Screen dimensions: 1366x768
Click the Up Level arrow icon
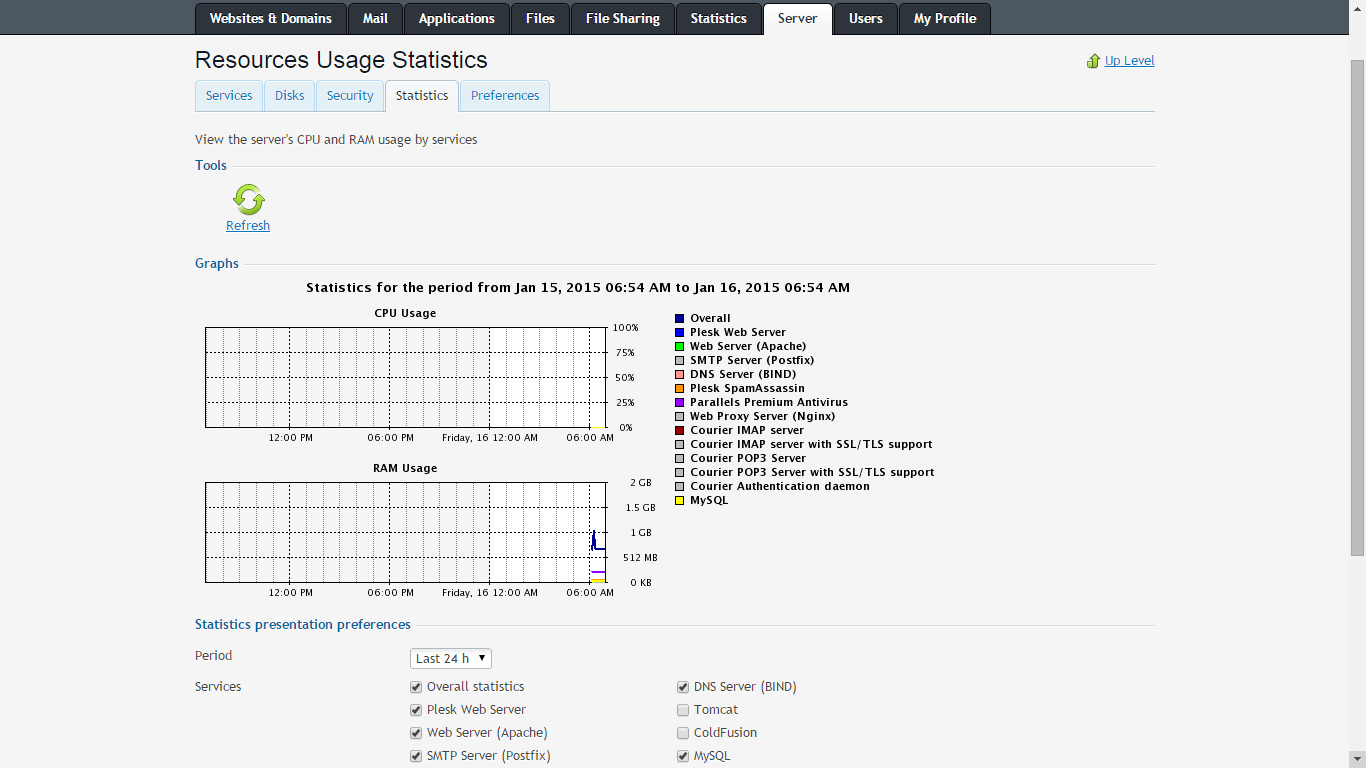(x=1093, y=61)
